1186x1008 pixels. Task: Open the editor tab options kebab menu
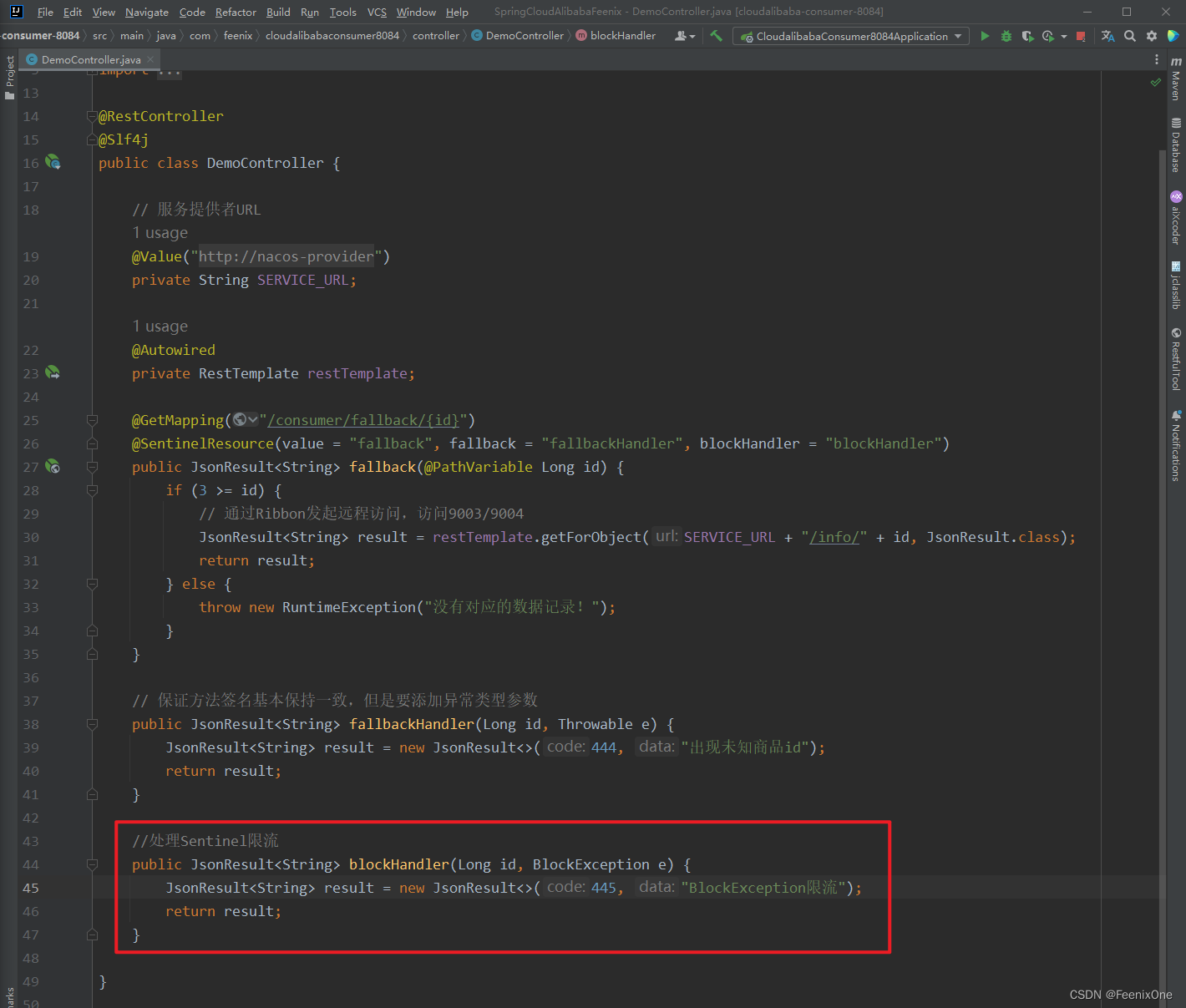pyautogui.click(x=1156, y=59)
